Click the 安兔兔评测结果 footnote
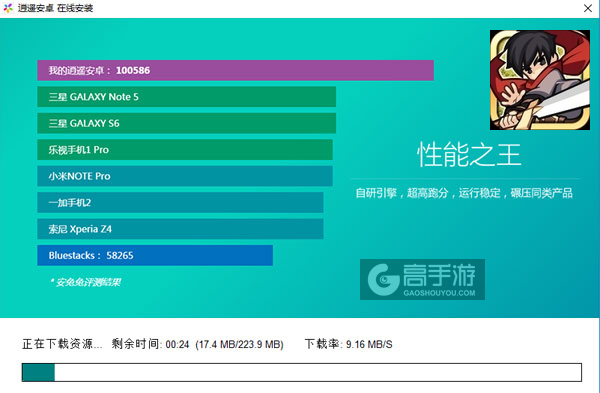This screenshot has width=600, height=393. 85,282
